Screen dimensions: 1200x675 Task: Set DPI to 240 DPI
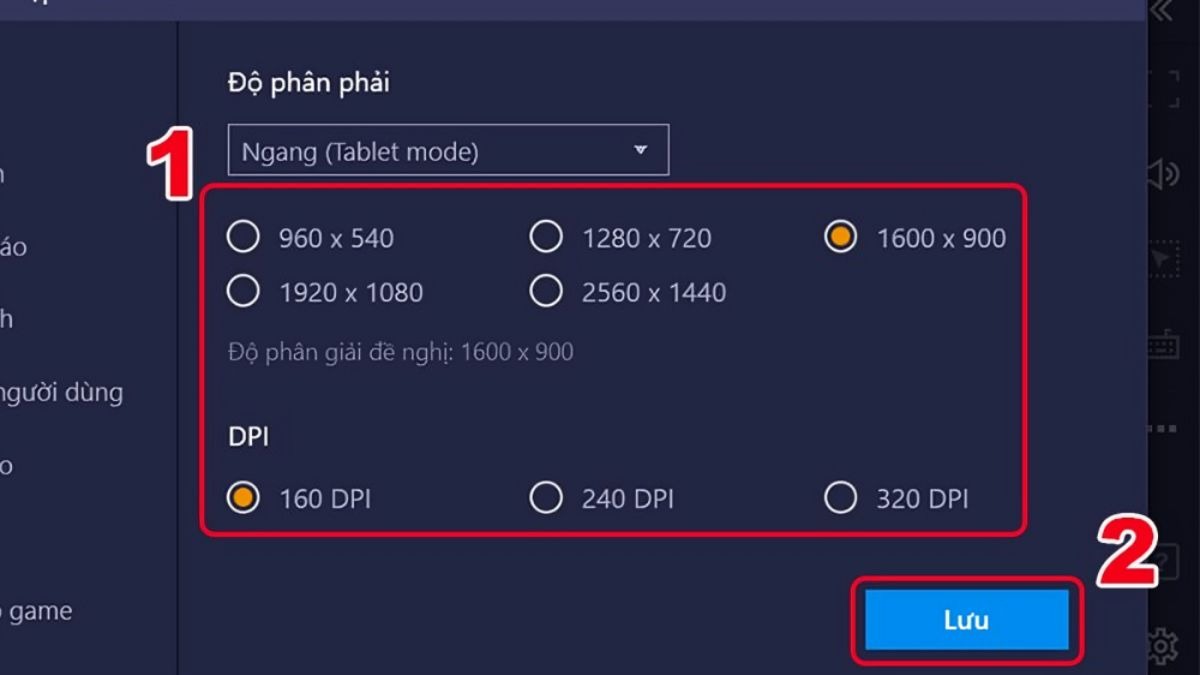546,498
